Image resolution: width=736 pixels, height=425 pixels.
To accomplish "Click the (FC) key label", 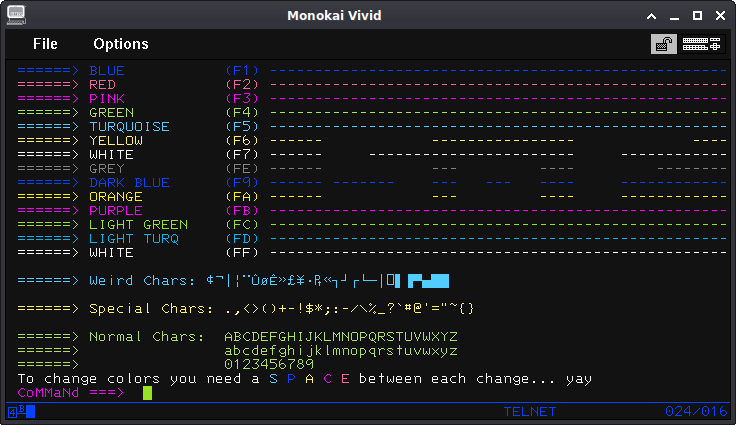I will click(242, 225).
